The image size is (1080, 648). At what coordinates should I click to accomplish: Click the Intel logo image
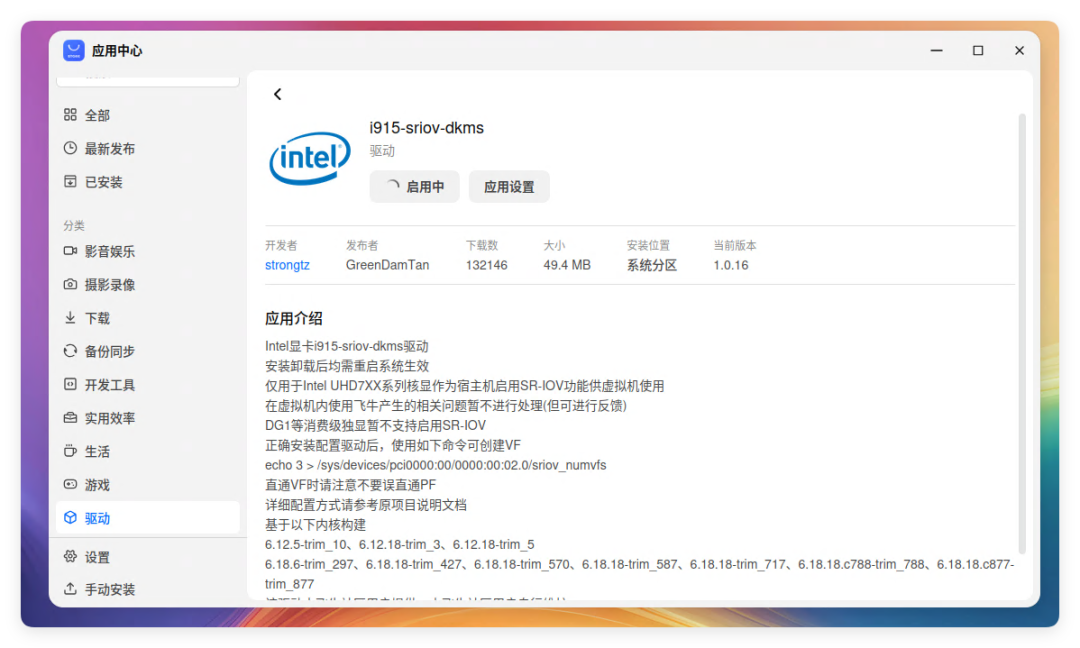[310, 158]
